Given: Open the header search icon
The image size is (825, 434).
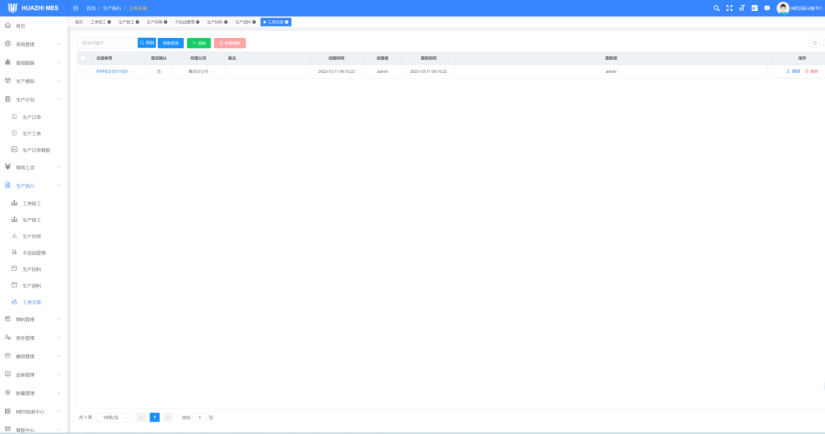Looking at the screenshot, I should pyautogui.click(x=716, y=8).
